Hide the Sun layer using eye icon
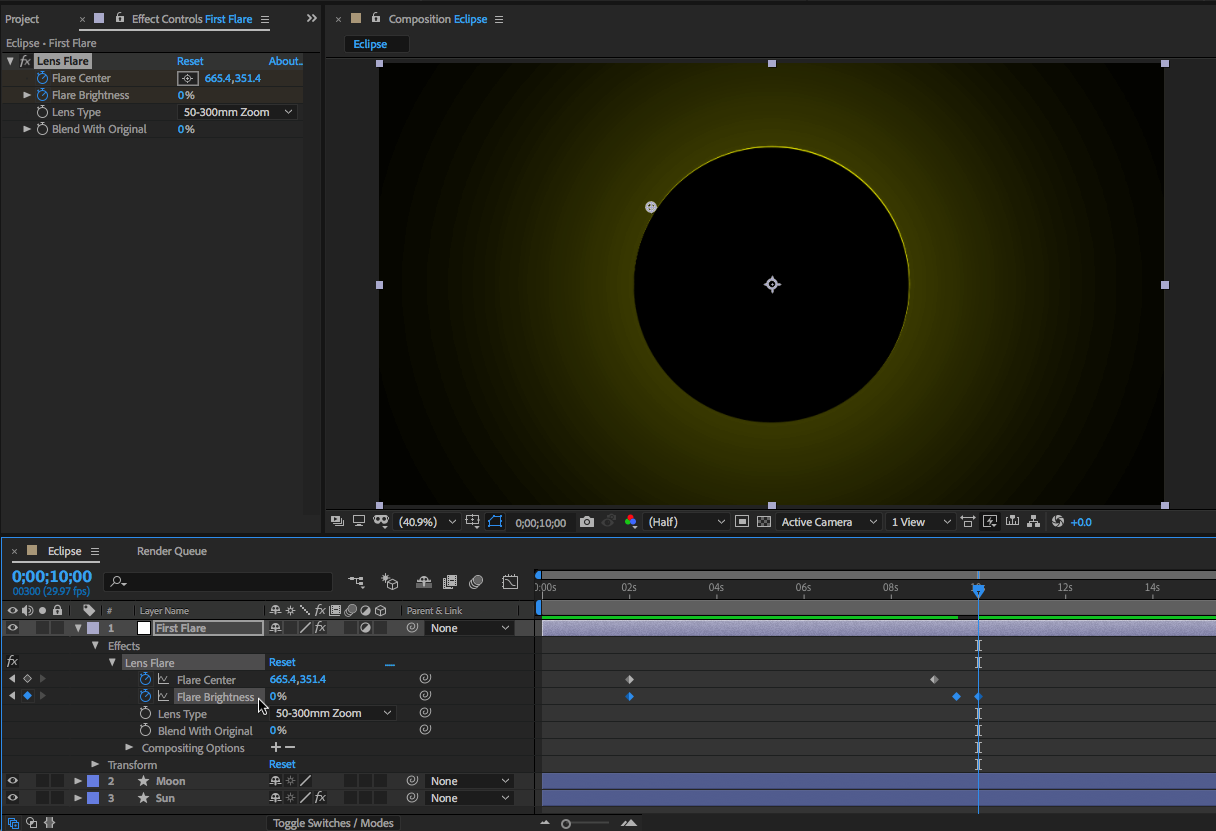 click(x=13, y=798)
